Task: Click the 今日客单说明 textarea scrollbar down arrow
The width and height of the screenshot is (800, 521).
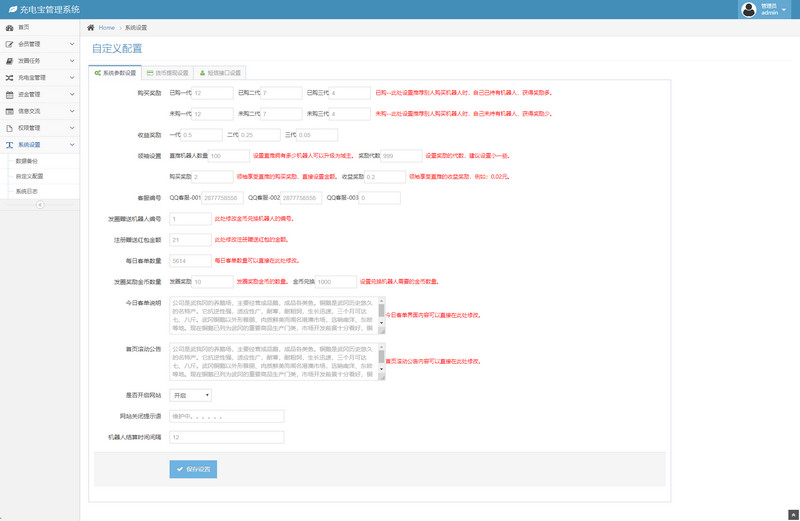Action: (x=381, y=323)
